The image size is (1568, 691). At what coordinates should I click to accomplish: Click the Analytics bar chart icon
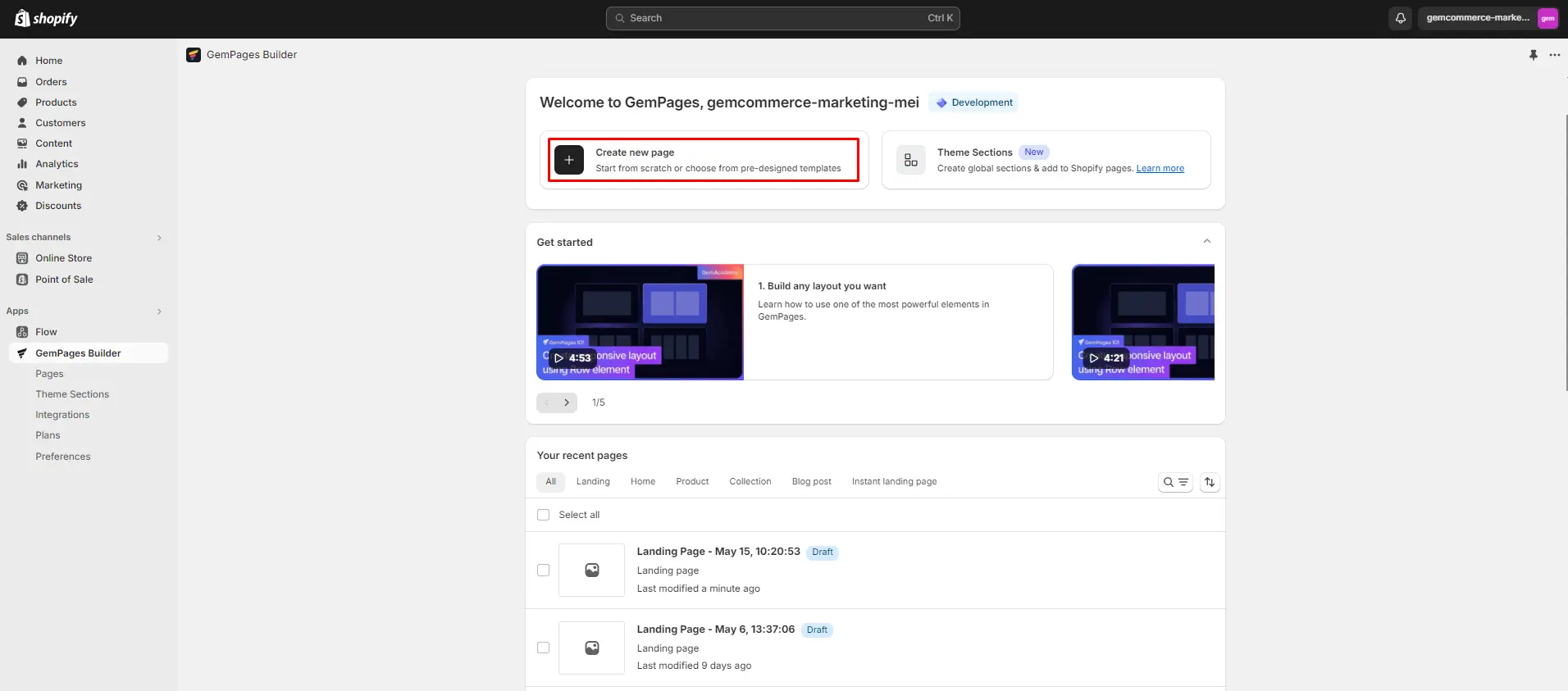[22, 164]
